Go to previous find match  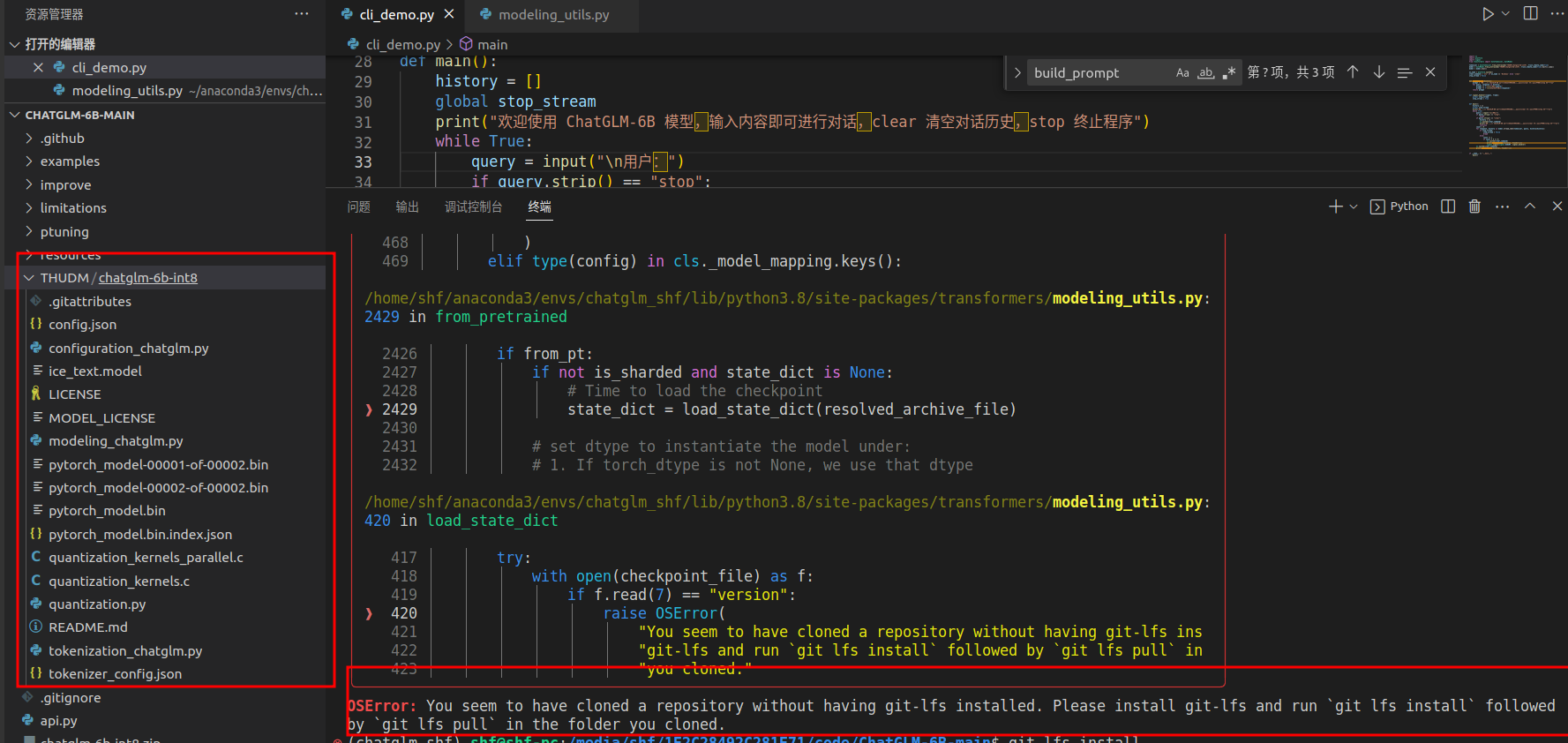click(x=1353, y=72)
